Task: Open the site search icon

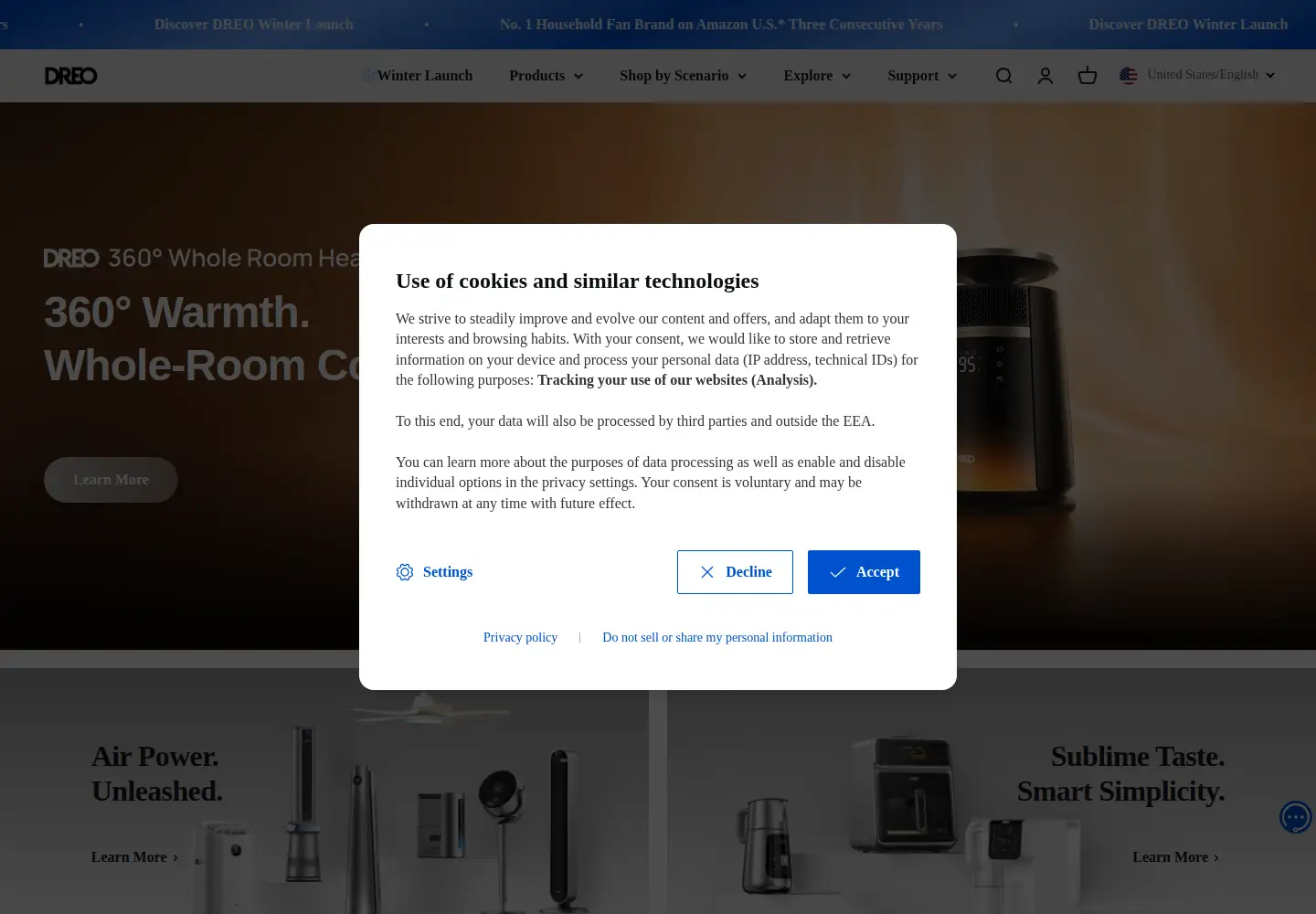Action: click(1003, 76)
